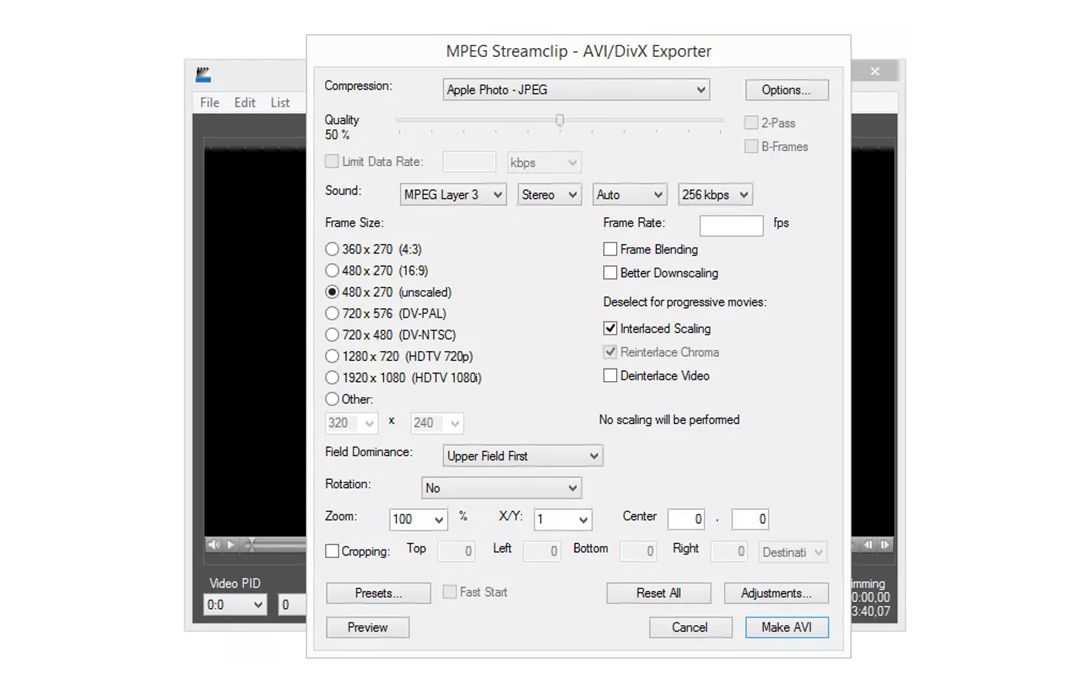Click the MPEG Streamclip app icon

pyautogui.click(x=204, y=74)
